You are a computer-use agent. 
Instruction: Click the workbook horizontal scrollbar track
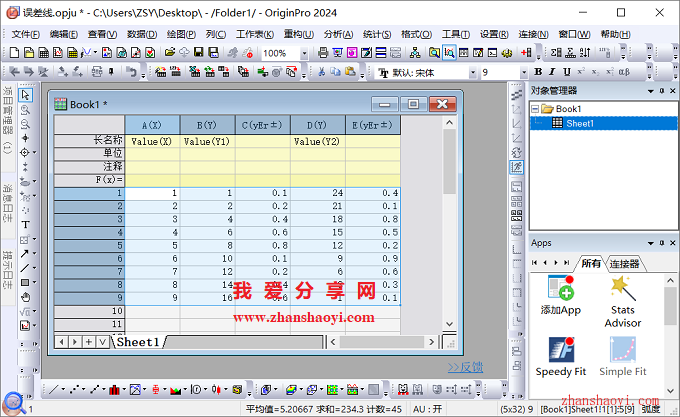pyautogui.click(x=382, y=342)
